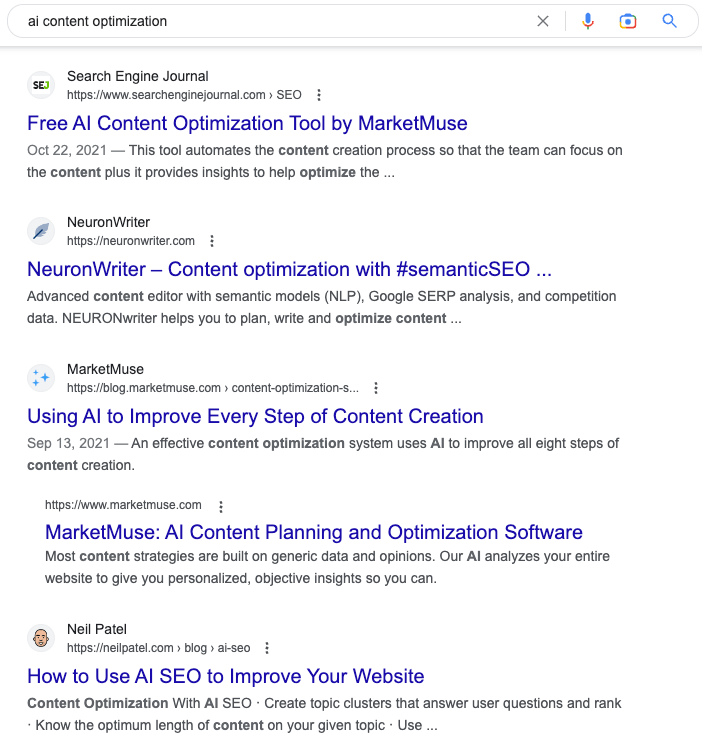Open the three-dot menu beside the neilpatel.com URL
702x750 pixels.
click(267, 648)
